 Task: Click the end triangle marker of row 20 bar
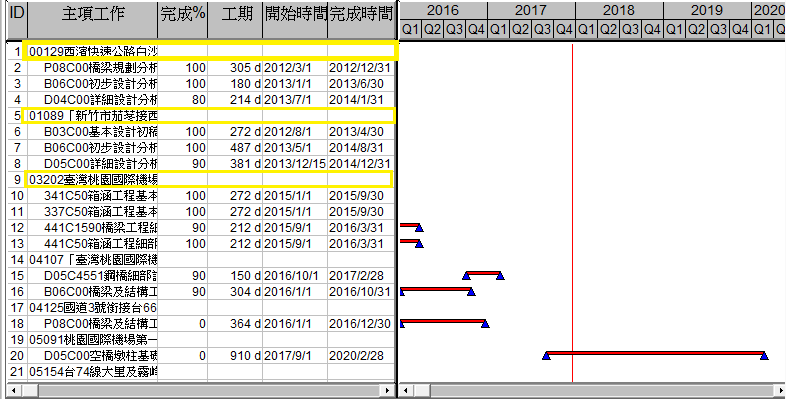(764, 356)
